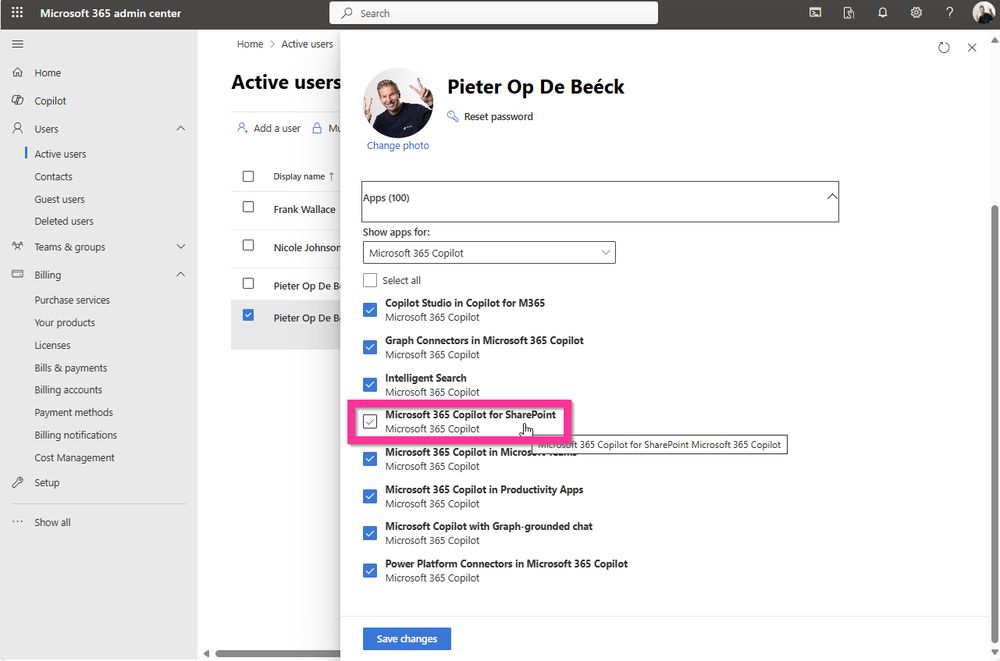This screenshot has height=661, width=1000.
Task: Open Billing notifications in sidebar
Action: pyautogui.click(x=76, y=435)
